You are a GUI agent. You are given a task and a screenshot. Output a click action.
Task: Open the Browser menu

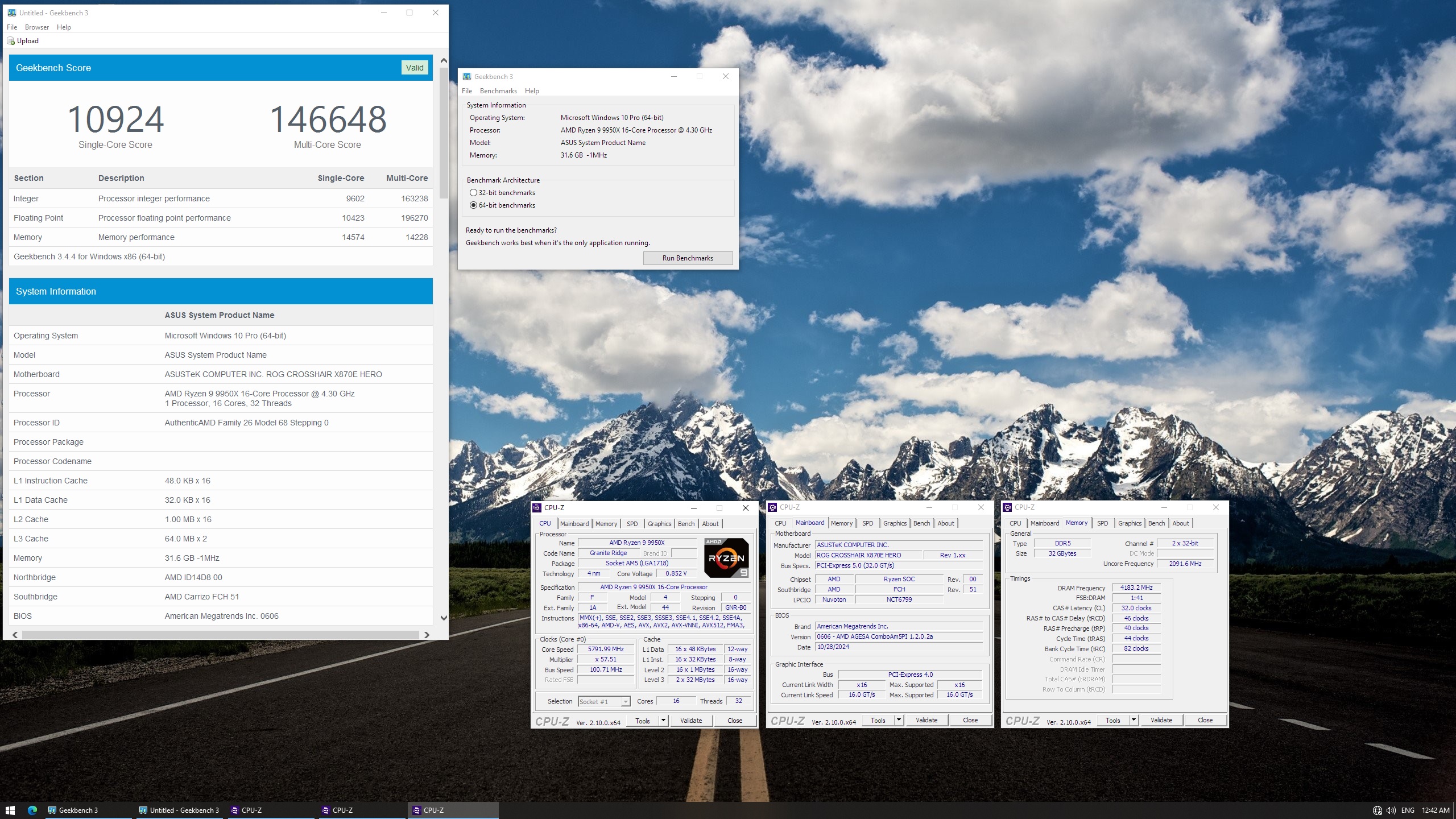pyautogui.click(x=37, y=27)
